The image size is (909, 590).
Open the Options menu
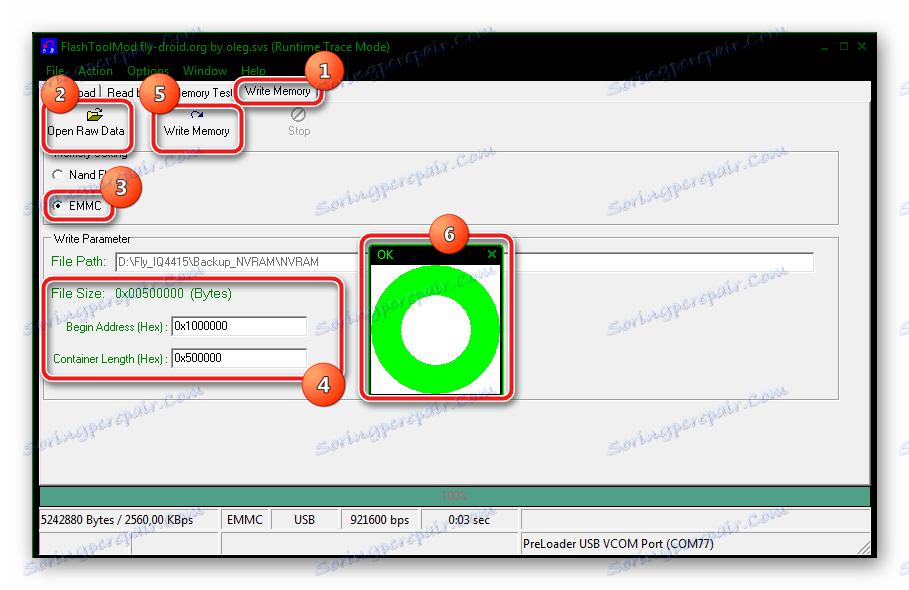point(148,71)
